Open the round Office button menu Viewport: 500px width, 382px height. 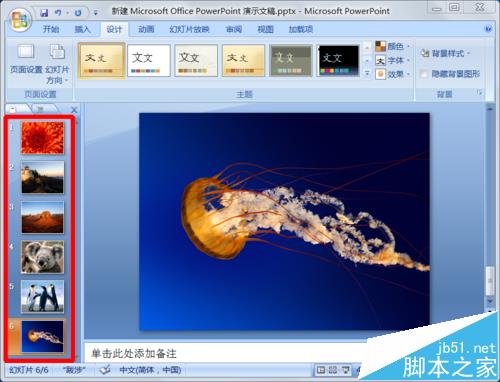pos(20,19)
